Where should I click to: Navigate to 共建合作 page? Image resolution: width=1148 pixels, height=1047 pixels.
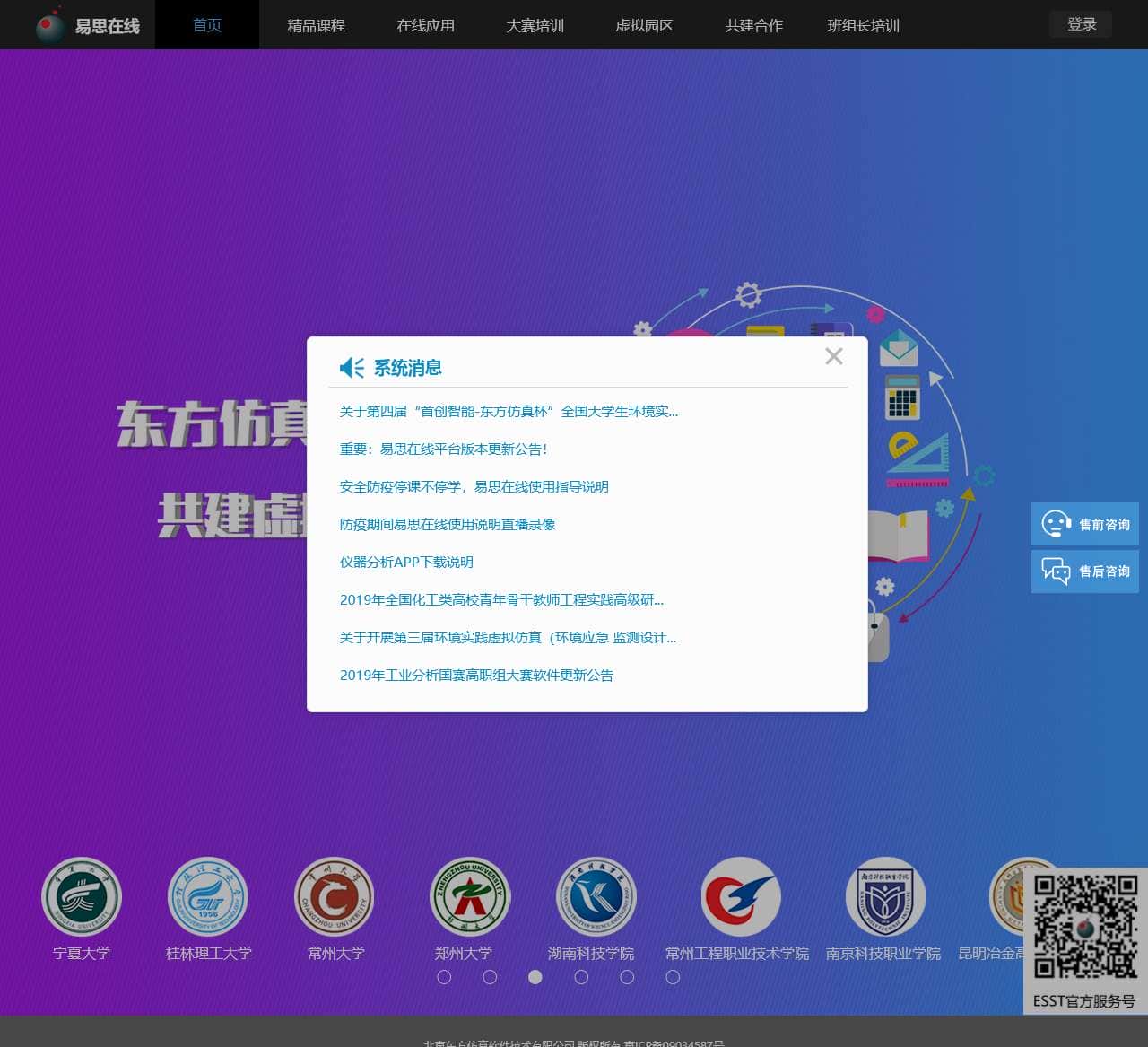coord(754,25)
